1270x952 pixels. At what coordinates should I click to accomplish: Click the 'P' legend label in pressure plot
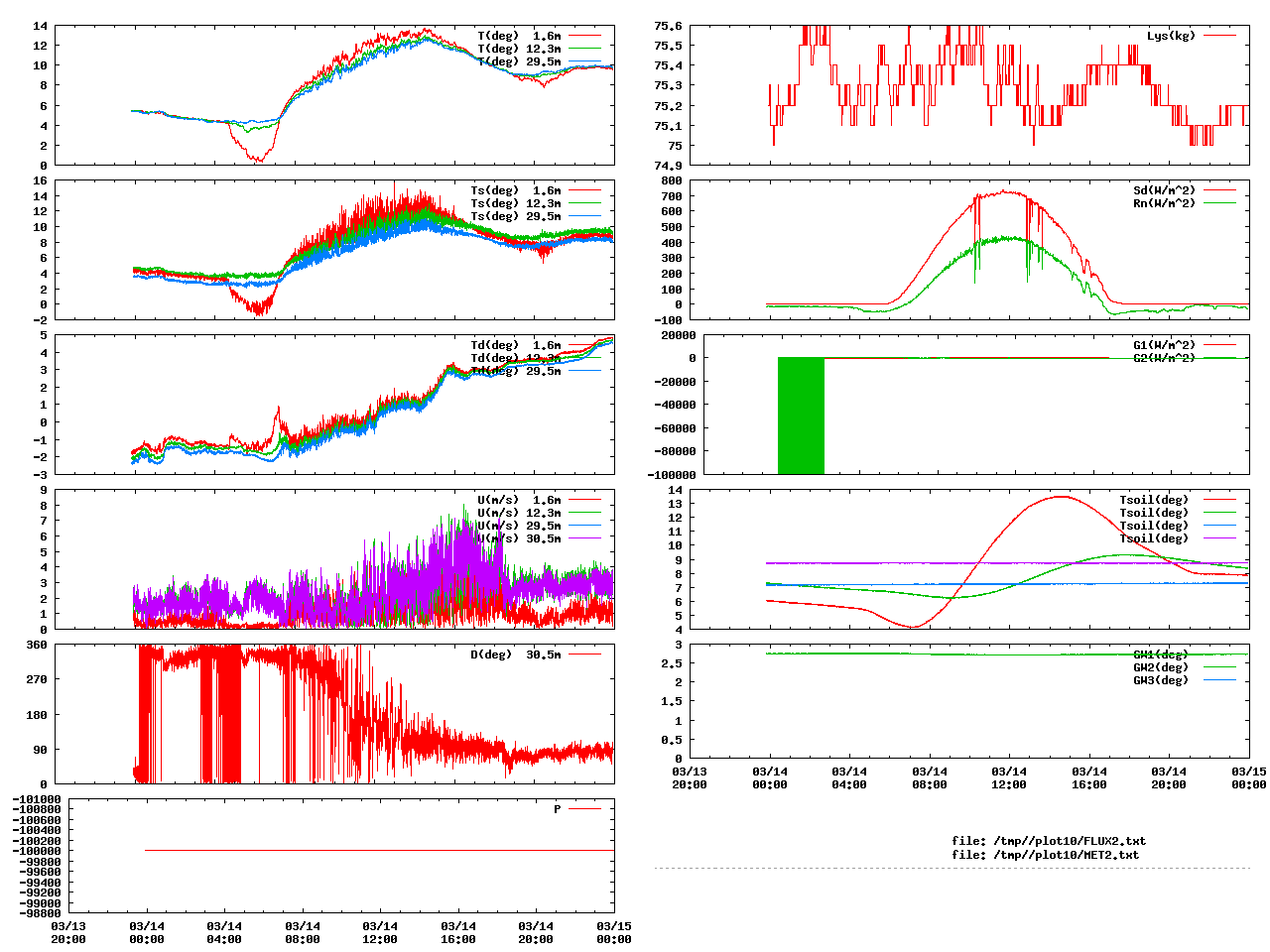click(x=558, y=809)
